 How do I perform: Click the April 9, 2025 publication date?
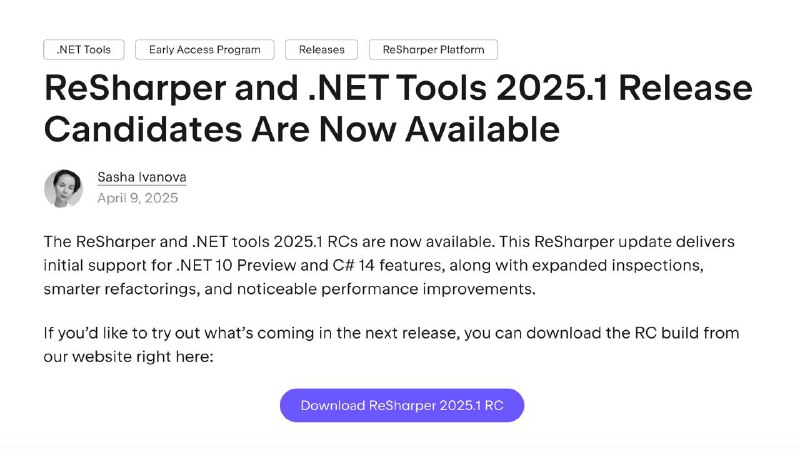138,198
